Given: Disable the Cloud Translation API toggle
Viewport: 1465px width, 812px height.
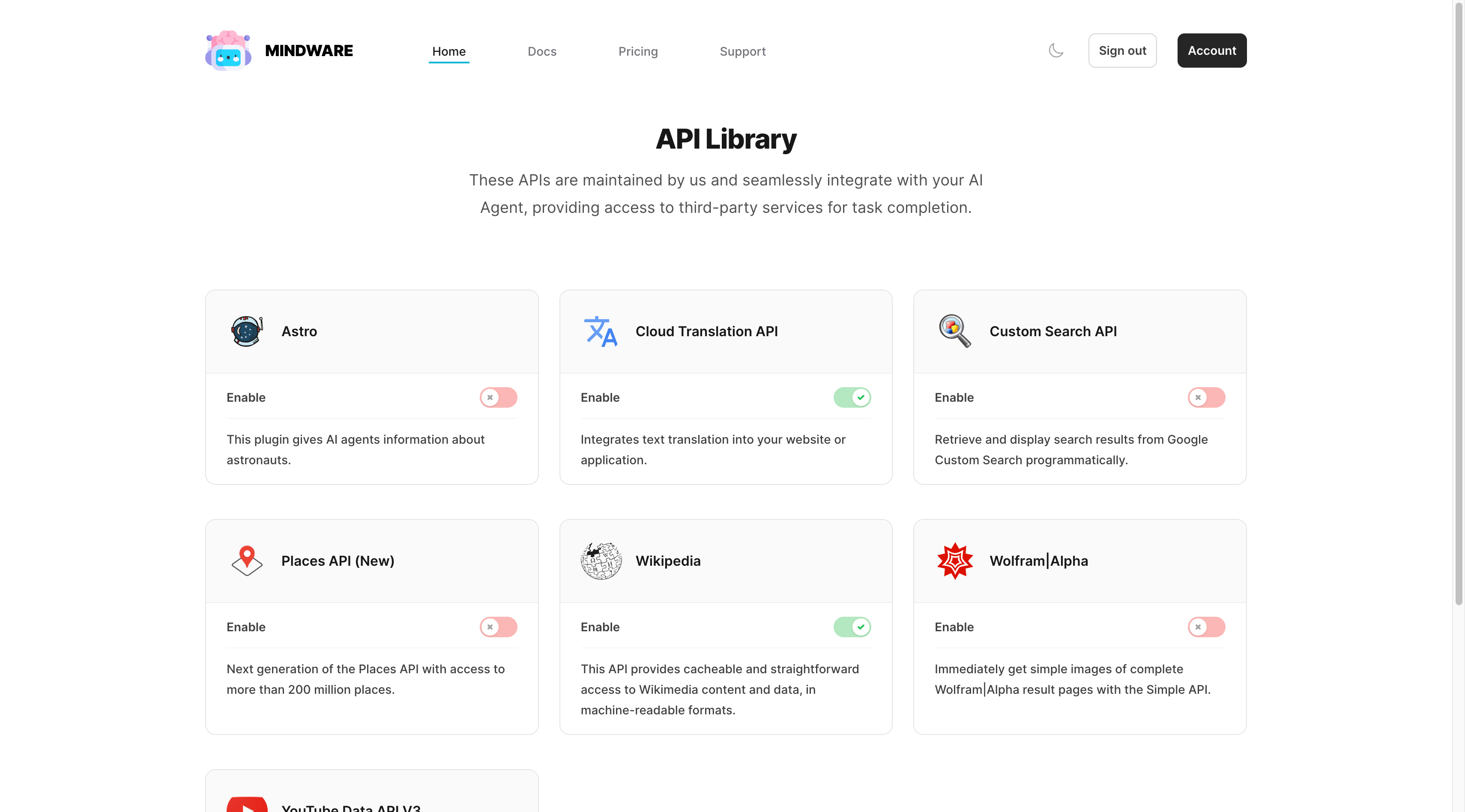Looking at the screenshot, I should coord(852,397).
